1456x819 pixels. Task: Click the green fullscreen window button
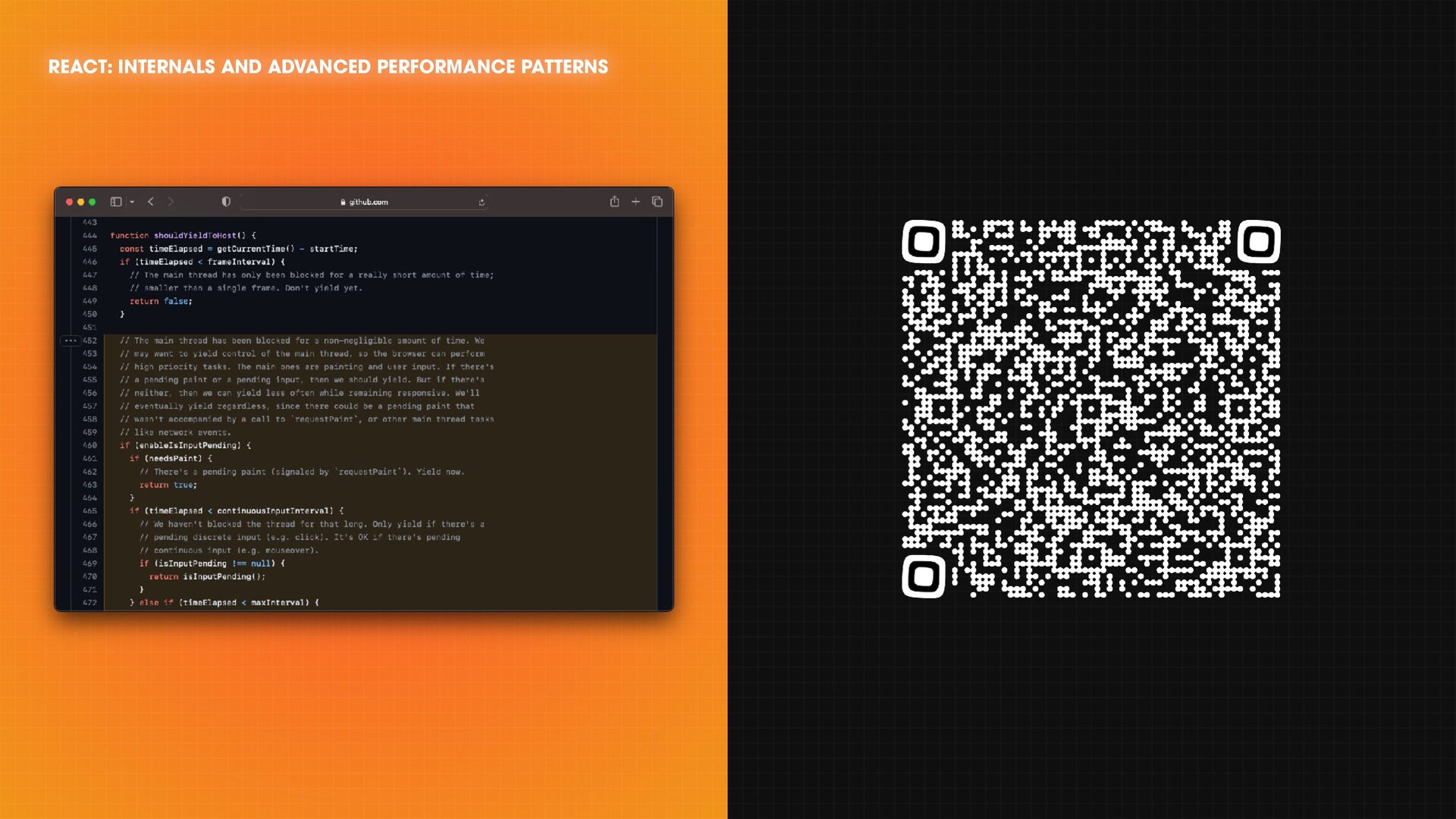click(x=93, y=202)
